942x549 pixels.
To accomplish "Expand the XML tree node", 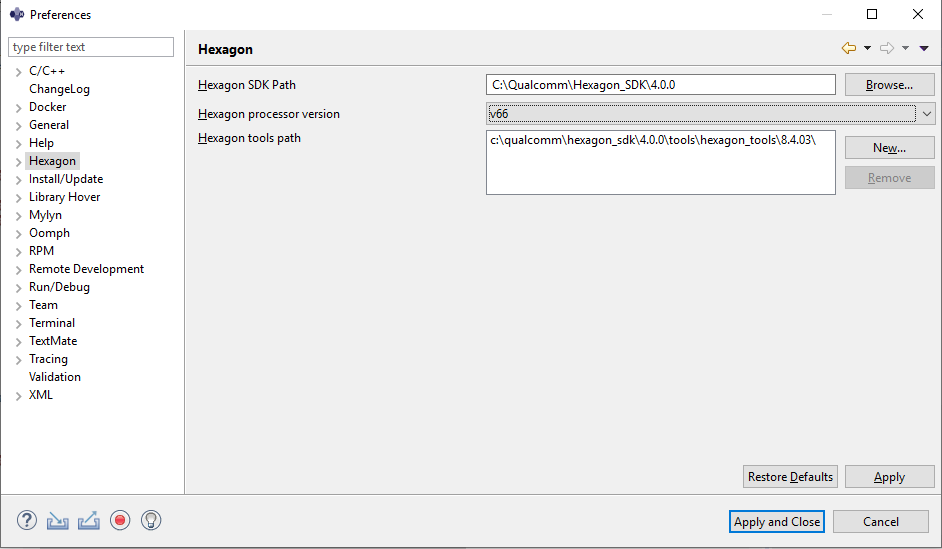I will [x=19, y=396].
